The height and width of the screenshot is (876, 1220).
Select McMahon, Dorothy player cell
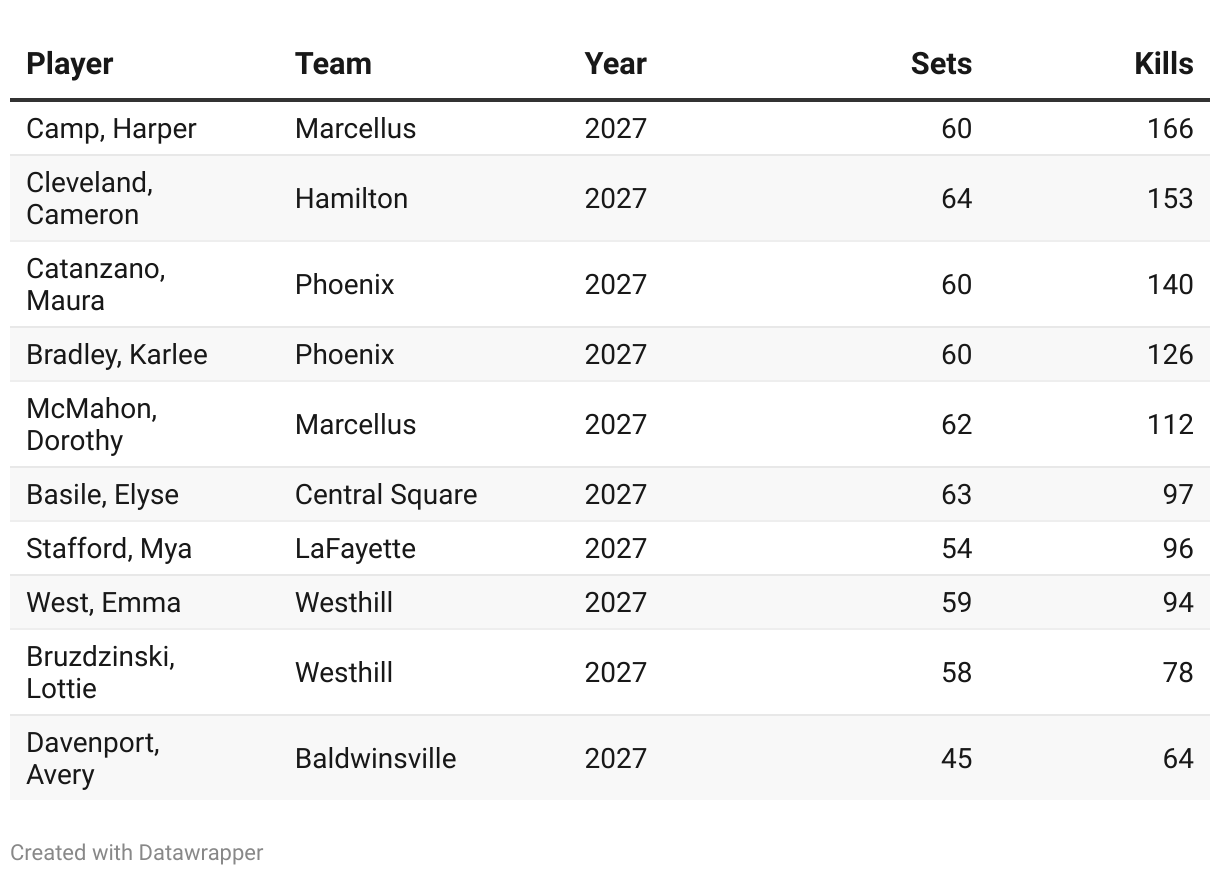pos(91,424)
